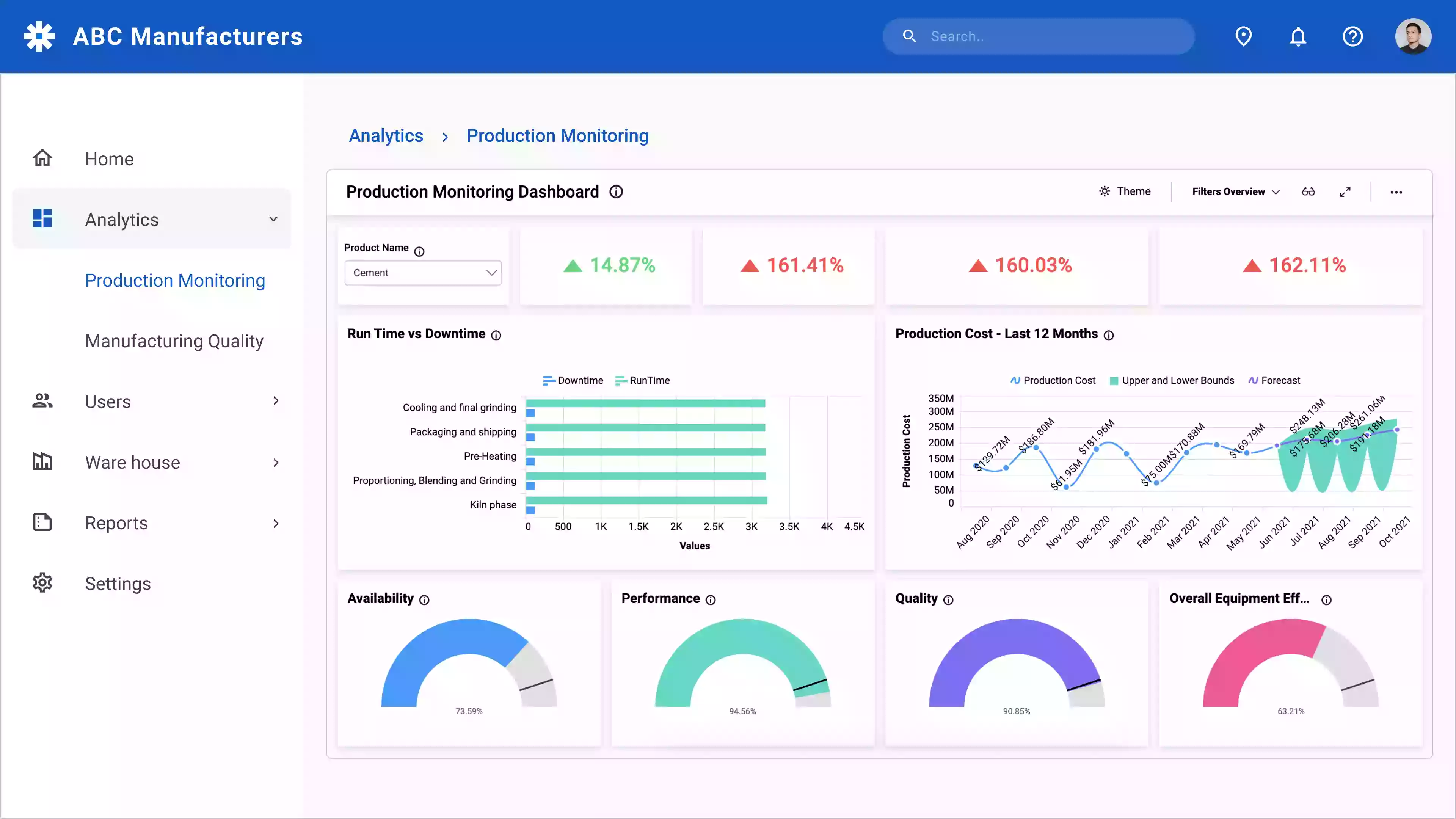Select Manufacturing Quality in sidebar

tap(174, 341)
